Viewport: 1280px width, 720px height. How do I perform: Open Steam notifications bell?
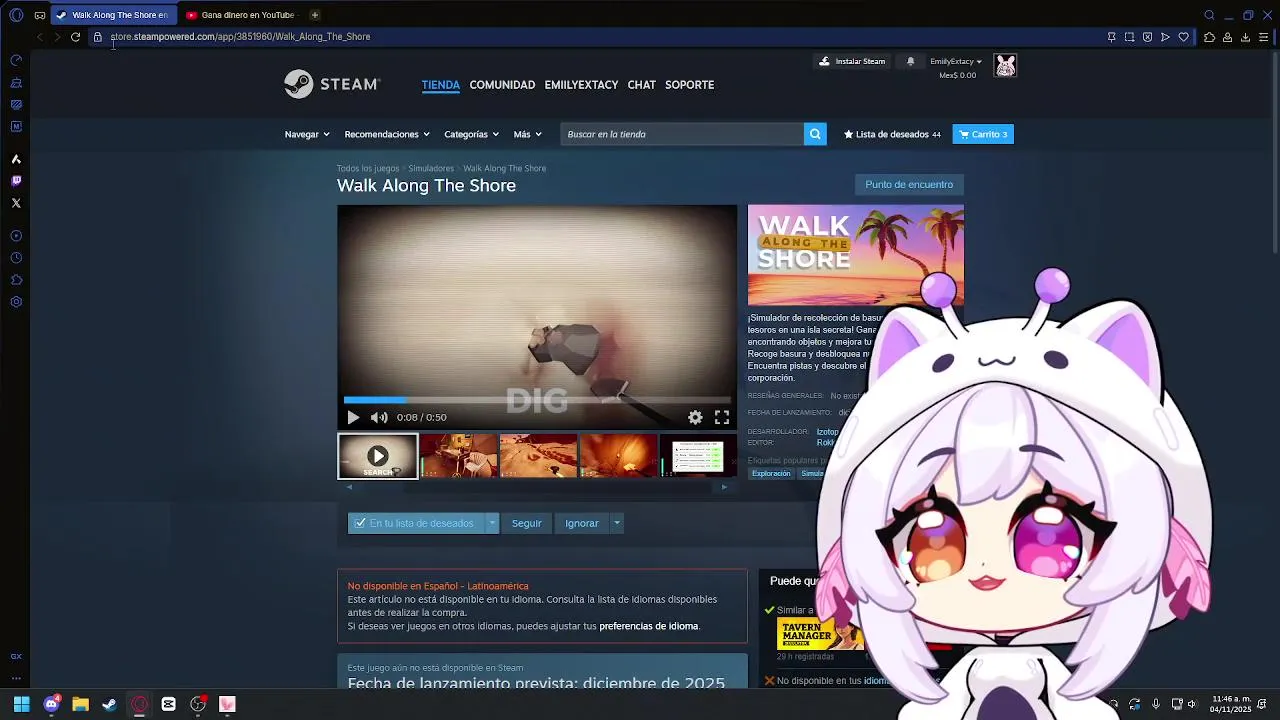(910, 61)
